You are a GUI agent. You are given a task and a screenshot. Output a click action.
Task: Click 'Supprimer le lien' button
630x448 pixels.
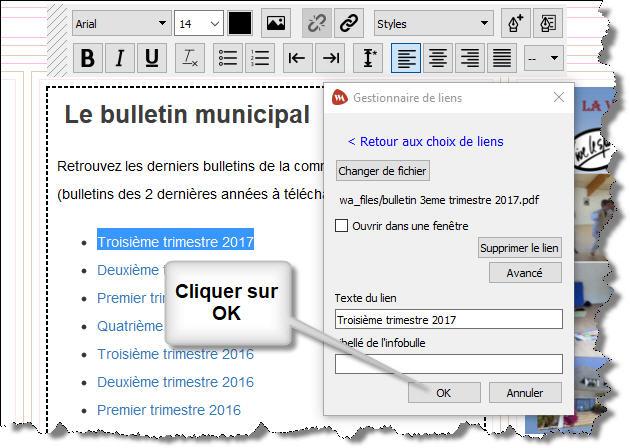pos(519,248)
